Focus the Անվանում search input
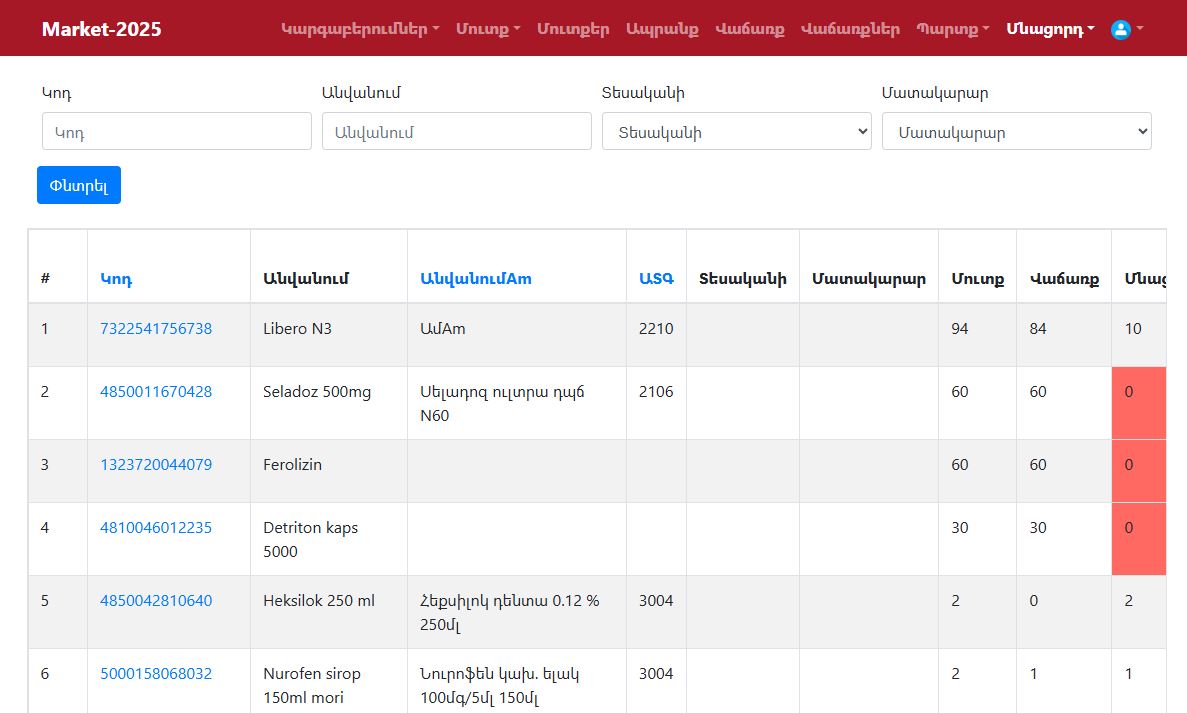Image resolution: width=1187 pixels, height=713 pixels. pos(457,131)
